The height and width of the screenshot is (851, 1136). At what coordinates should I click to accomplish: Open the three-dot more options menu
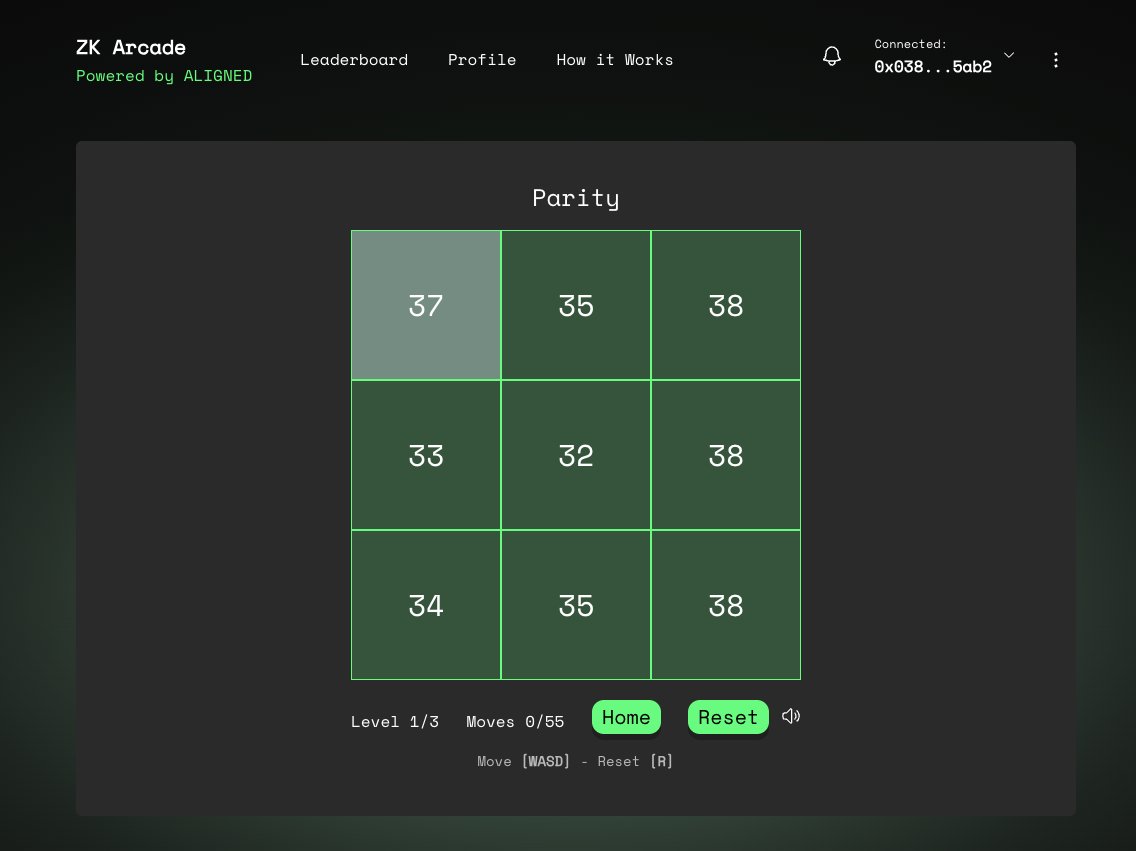tap(1056, 60)
